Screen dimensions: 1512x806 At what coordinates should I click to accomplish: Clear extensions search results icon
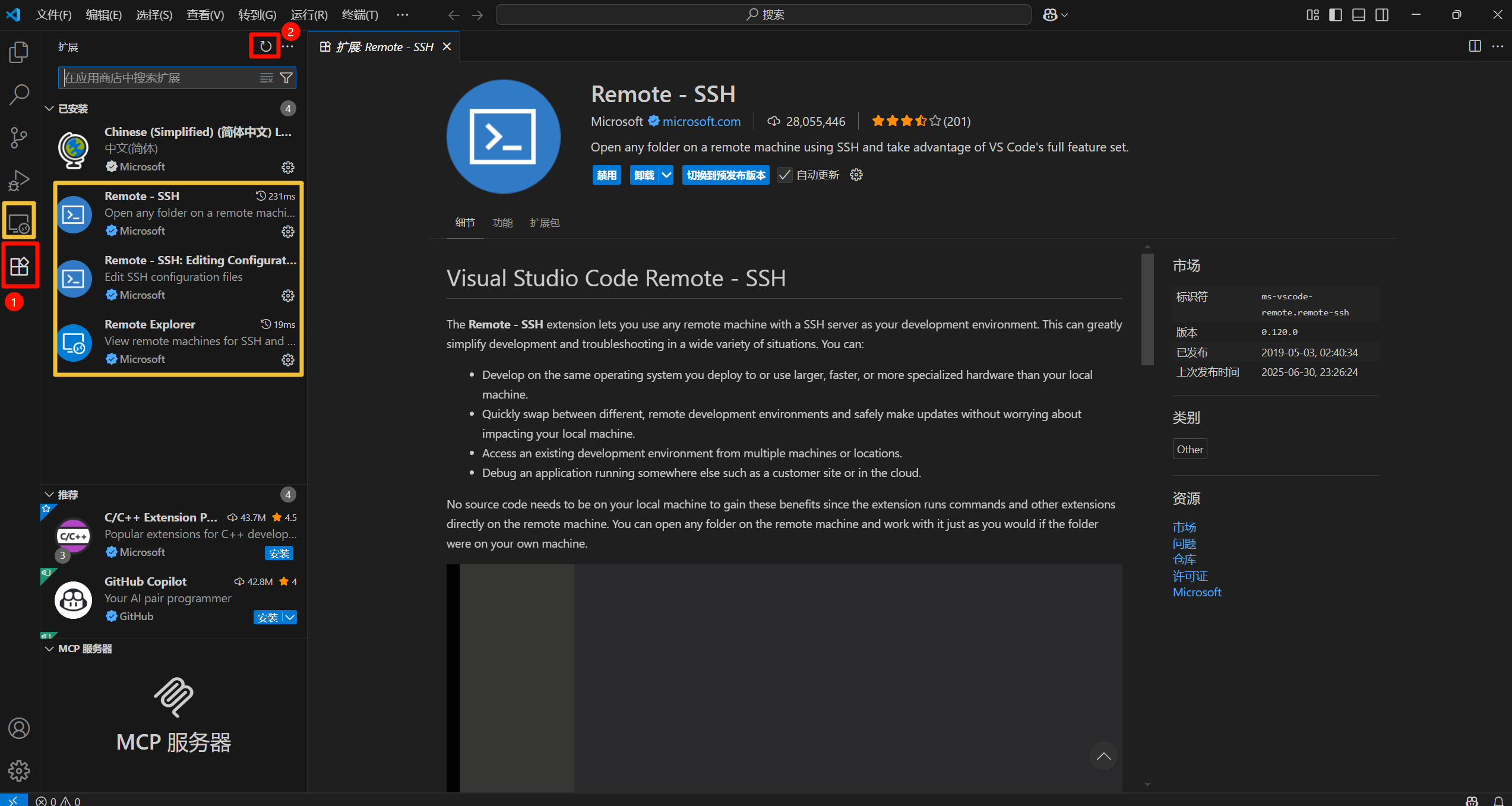click(x=267, y=78)
